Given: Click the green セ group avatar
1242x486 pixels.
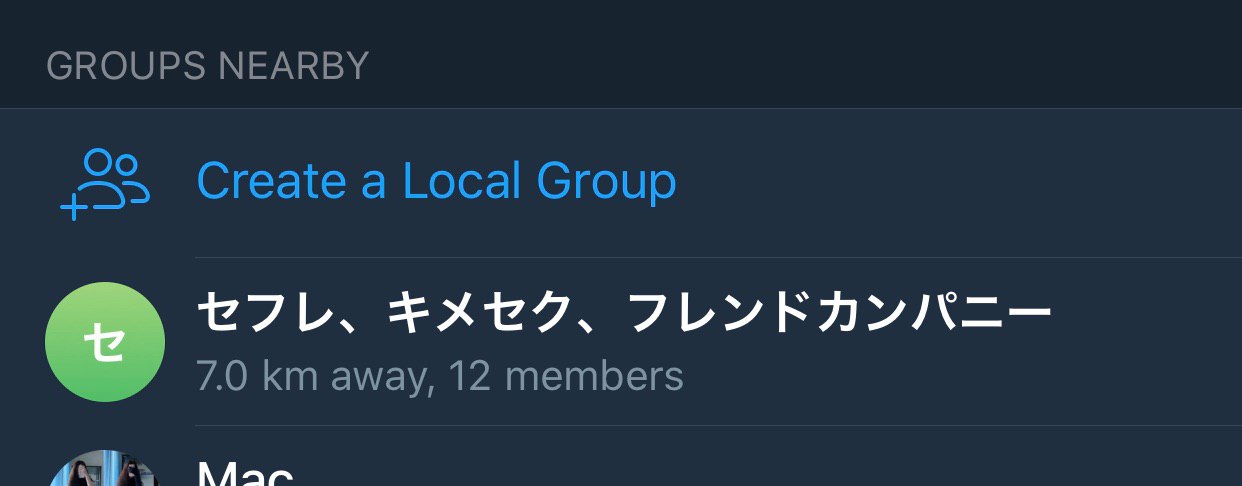Looking at the screenshot, I should pos(105,342).
